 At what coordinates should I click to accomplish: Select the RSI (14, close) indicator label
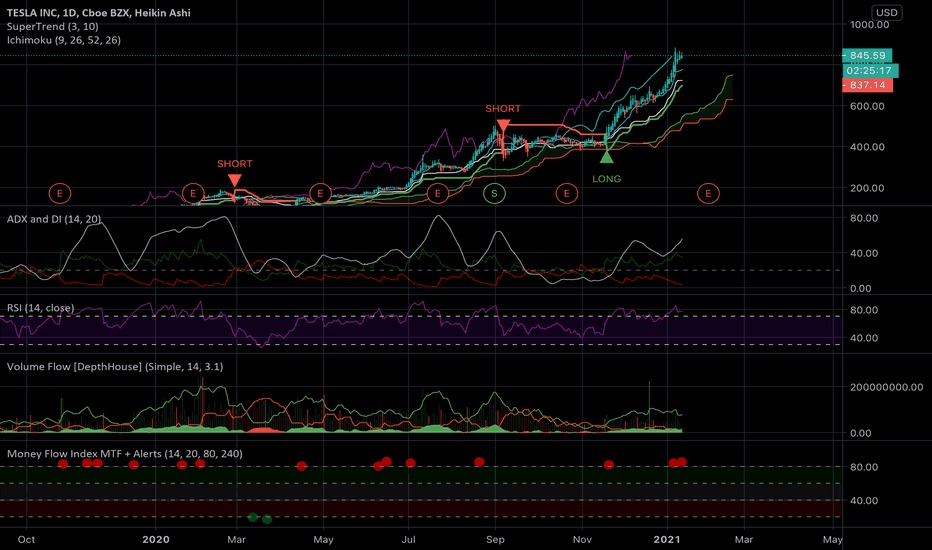[x=40, y=307]
